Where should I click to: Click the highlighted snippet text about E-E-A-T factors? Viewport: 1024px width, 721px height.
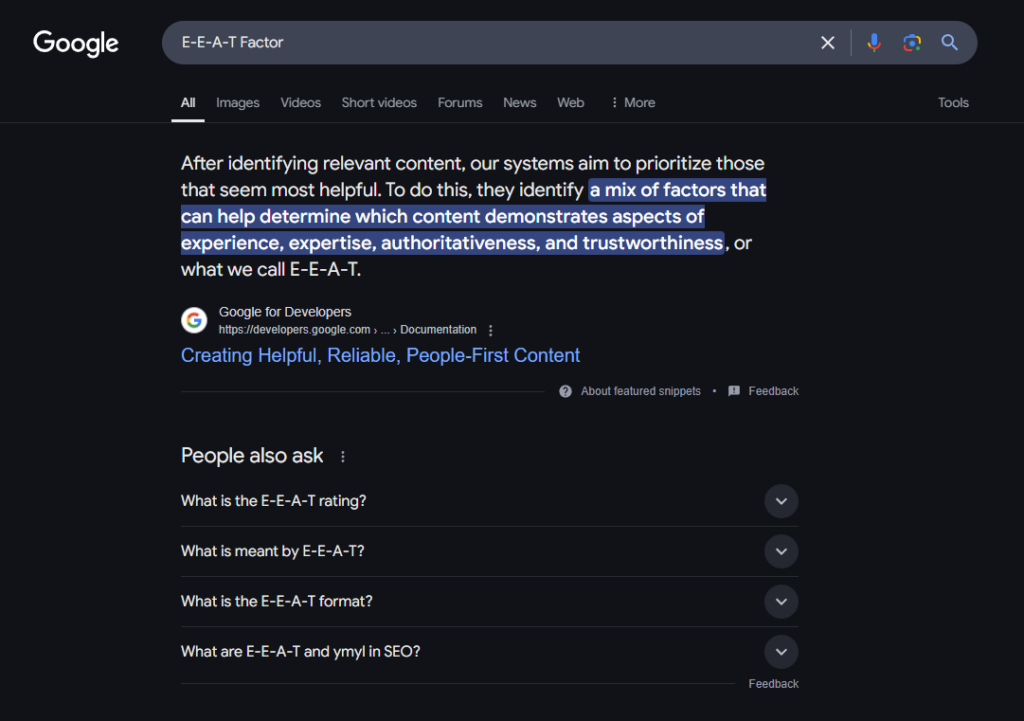[473, 217]
